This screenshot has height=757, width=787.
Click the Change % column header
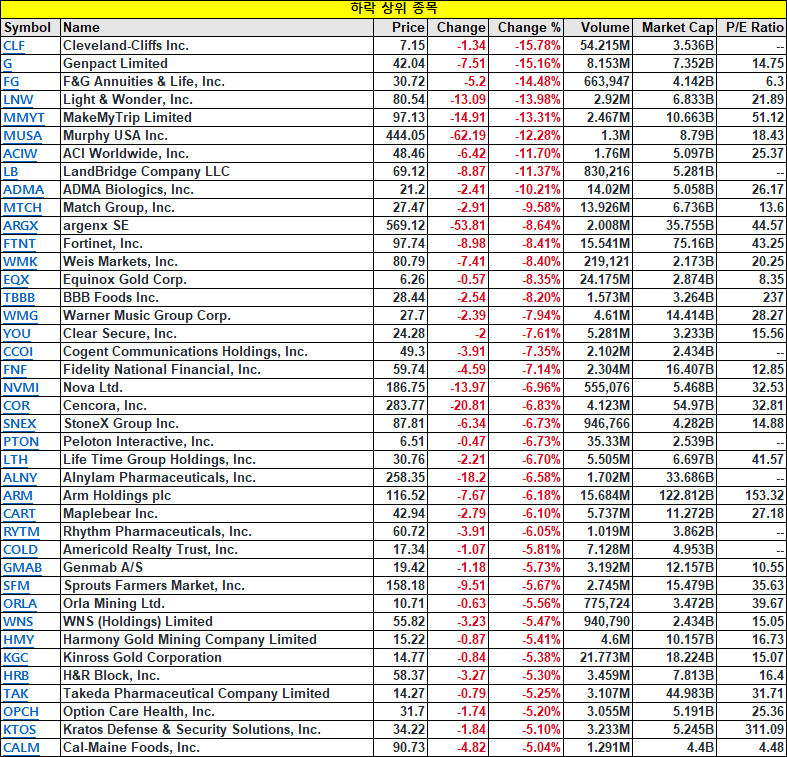click(526, 28)
